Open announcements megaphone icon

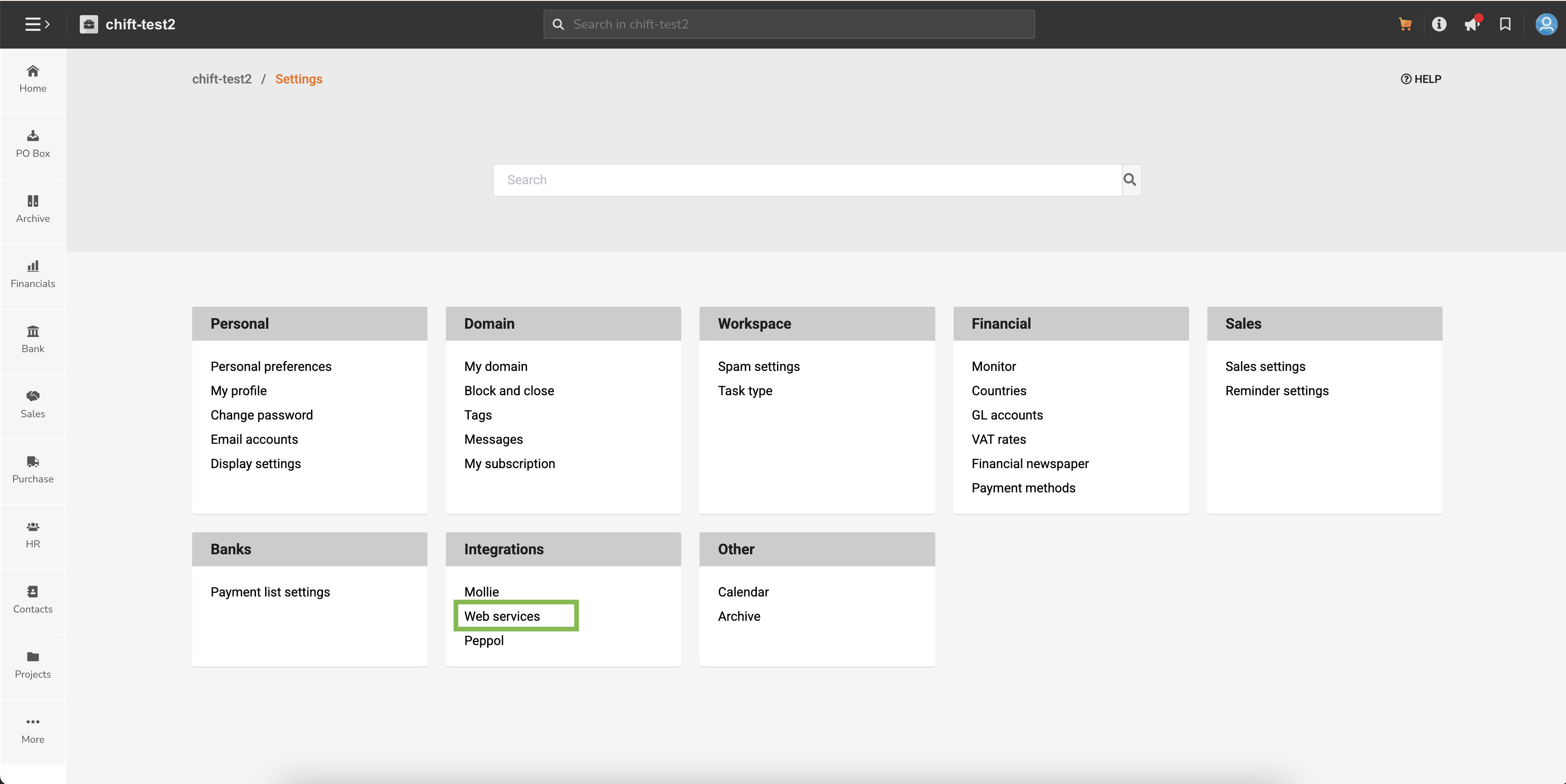click(x=1472, y=24)
